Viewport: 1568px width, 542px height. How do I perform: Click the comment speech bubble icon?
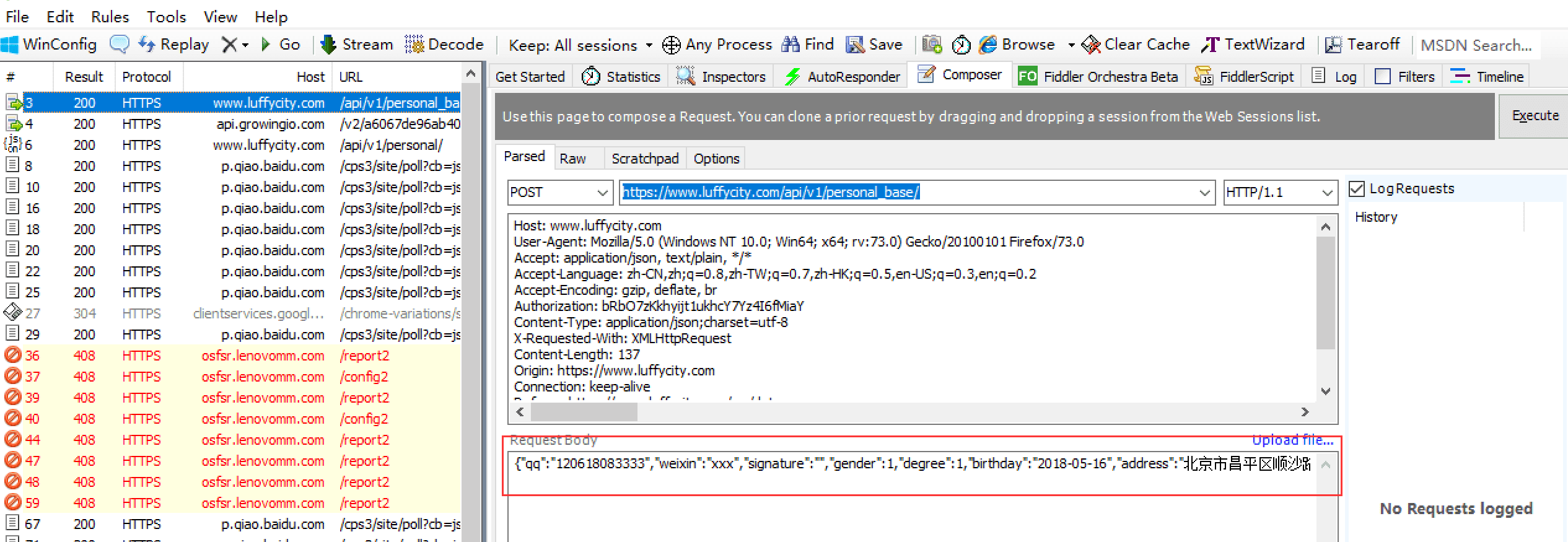tap(119, 45)
